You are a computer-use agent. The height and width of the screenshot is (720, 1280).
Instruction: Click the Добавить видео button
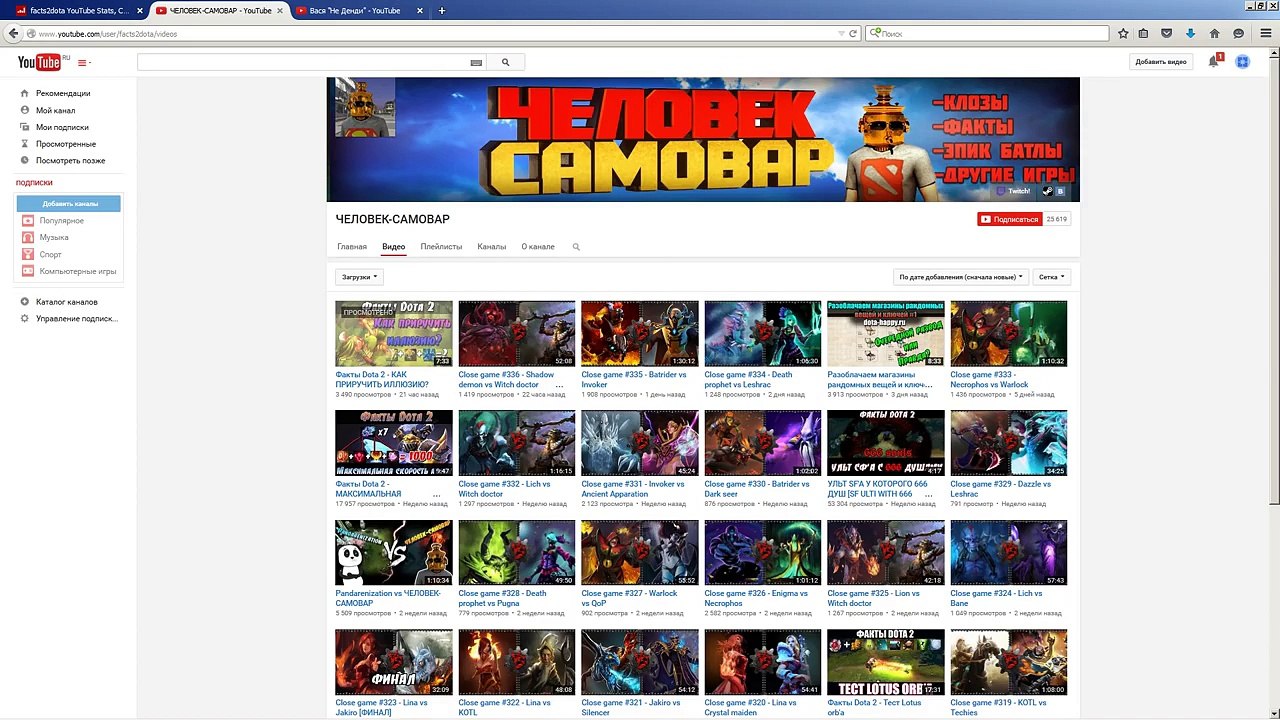1161,62
